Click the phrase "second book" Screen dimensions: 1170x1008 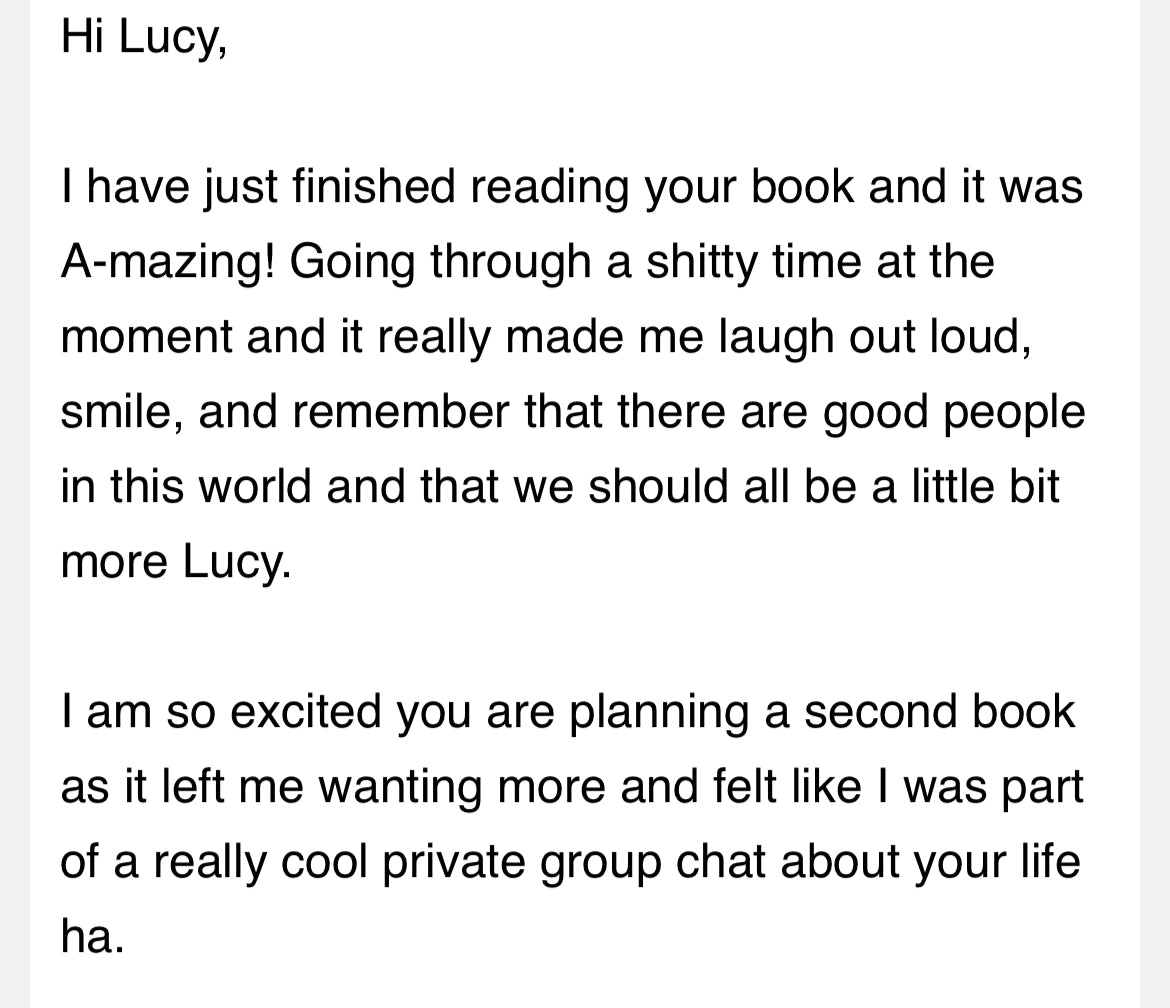[938, 711]
